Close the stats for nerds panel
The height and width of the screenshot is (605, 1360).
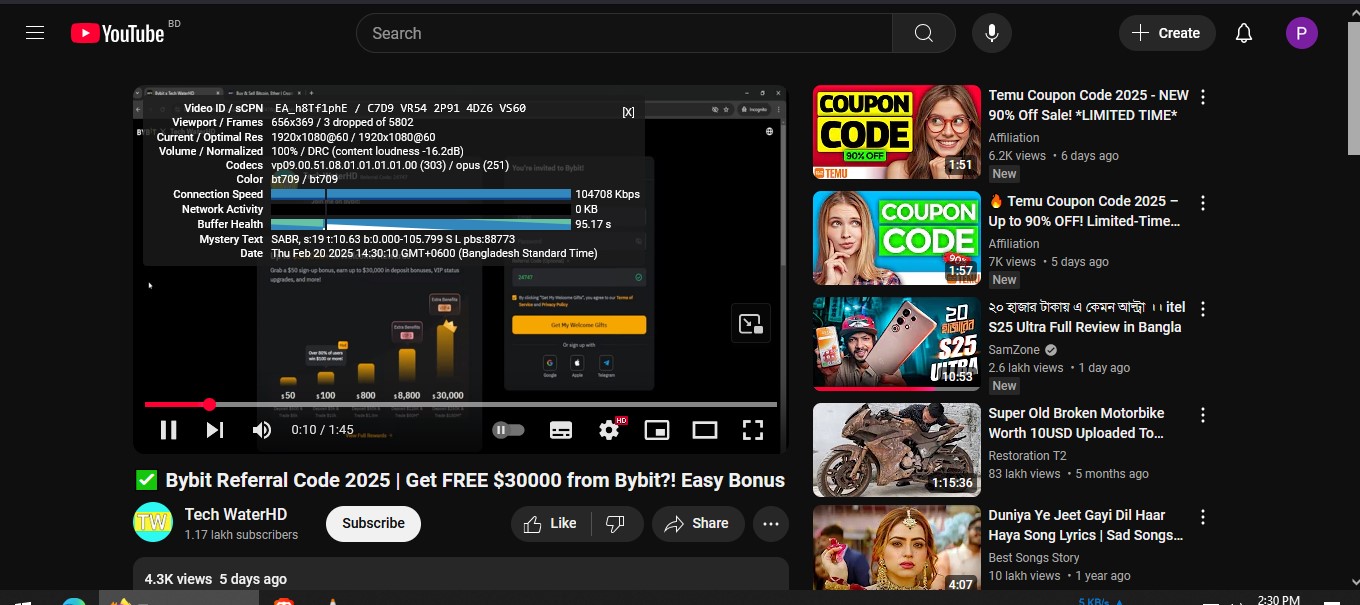(x=628, y=112)
